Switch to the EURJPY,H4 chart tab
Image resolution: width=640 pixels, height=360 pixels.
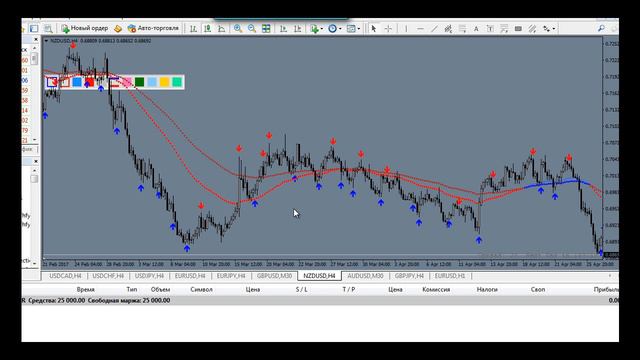231,276
